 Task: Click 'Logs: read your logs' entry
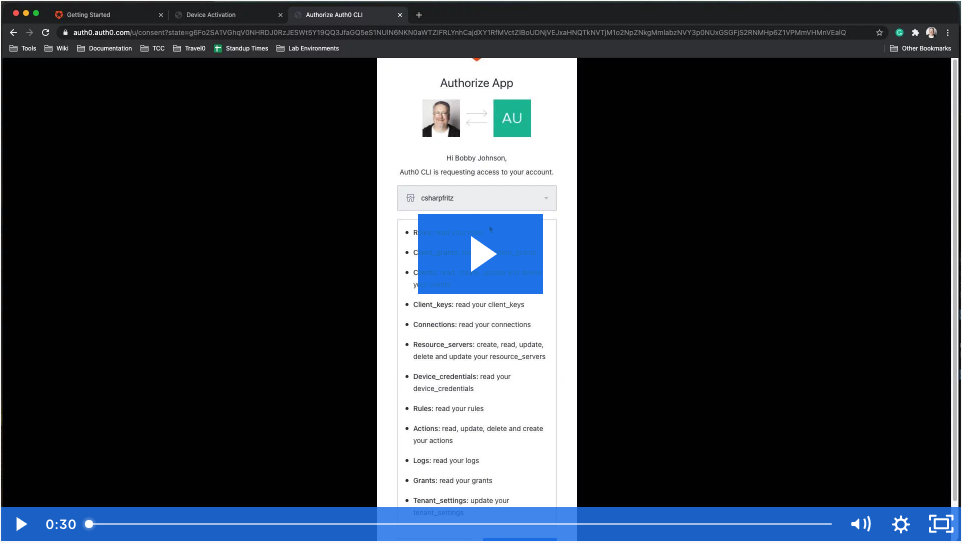(x=446, y=461)
